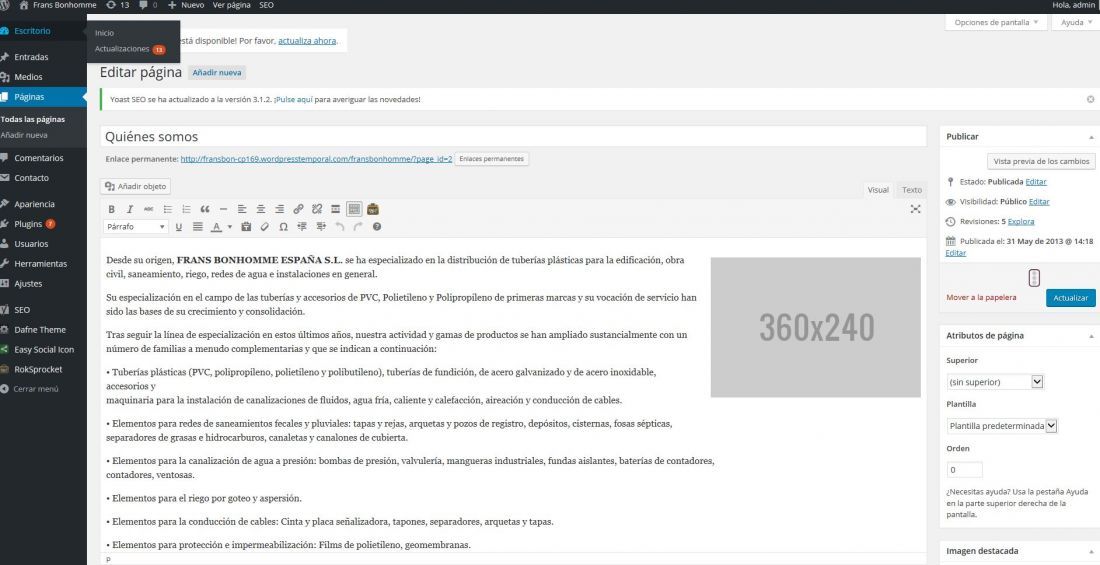Dismiss the Yoast SEO update notice
This screenshot has height=565, width=1100.
1090,100
